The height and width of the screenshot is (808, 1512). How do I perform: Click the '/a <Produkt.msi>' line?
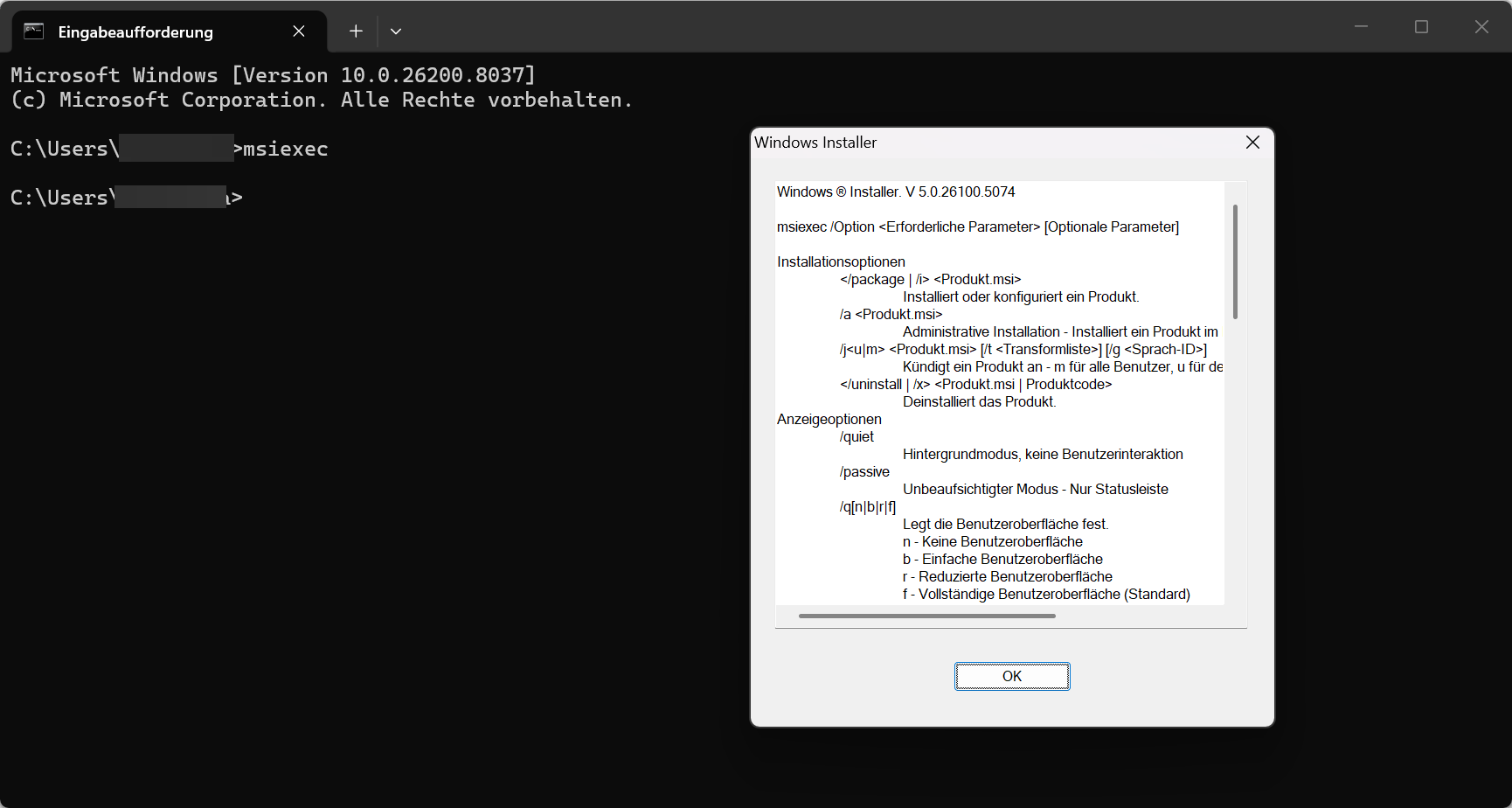[891, 314]
